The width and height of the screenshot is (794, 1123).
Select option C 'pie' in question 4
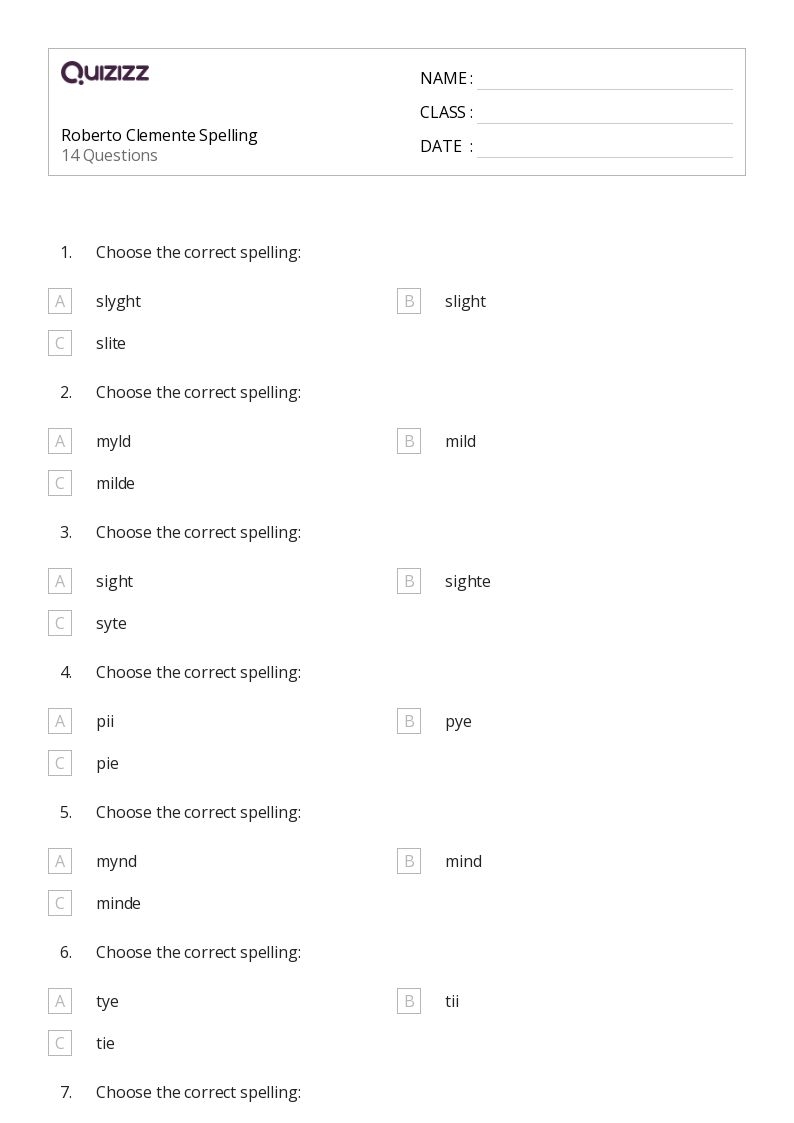tap(60, 763)
